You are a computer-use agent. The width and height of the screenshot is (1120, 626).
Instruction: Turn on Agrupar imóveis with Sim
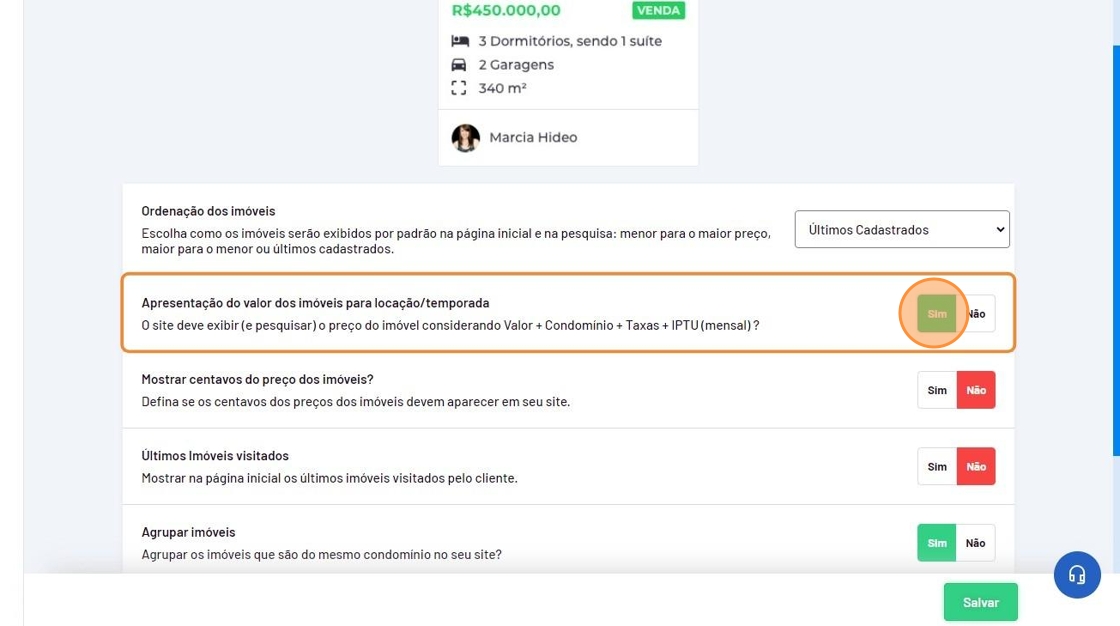coord(937,543)
